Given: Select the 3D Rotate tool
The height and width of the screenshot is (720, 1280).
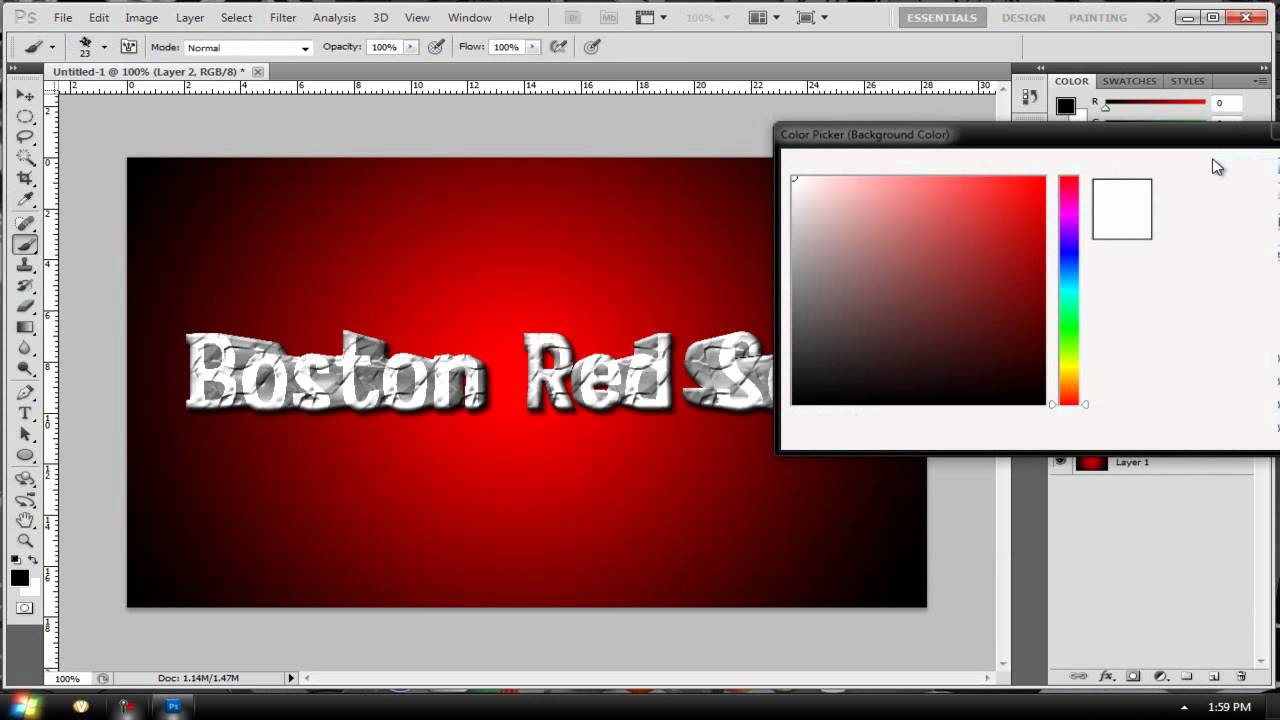Looking at the screenshot, I should click(25, 479).
